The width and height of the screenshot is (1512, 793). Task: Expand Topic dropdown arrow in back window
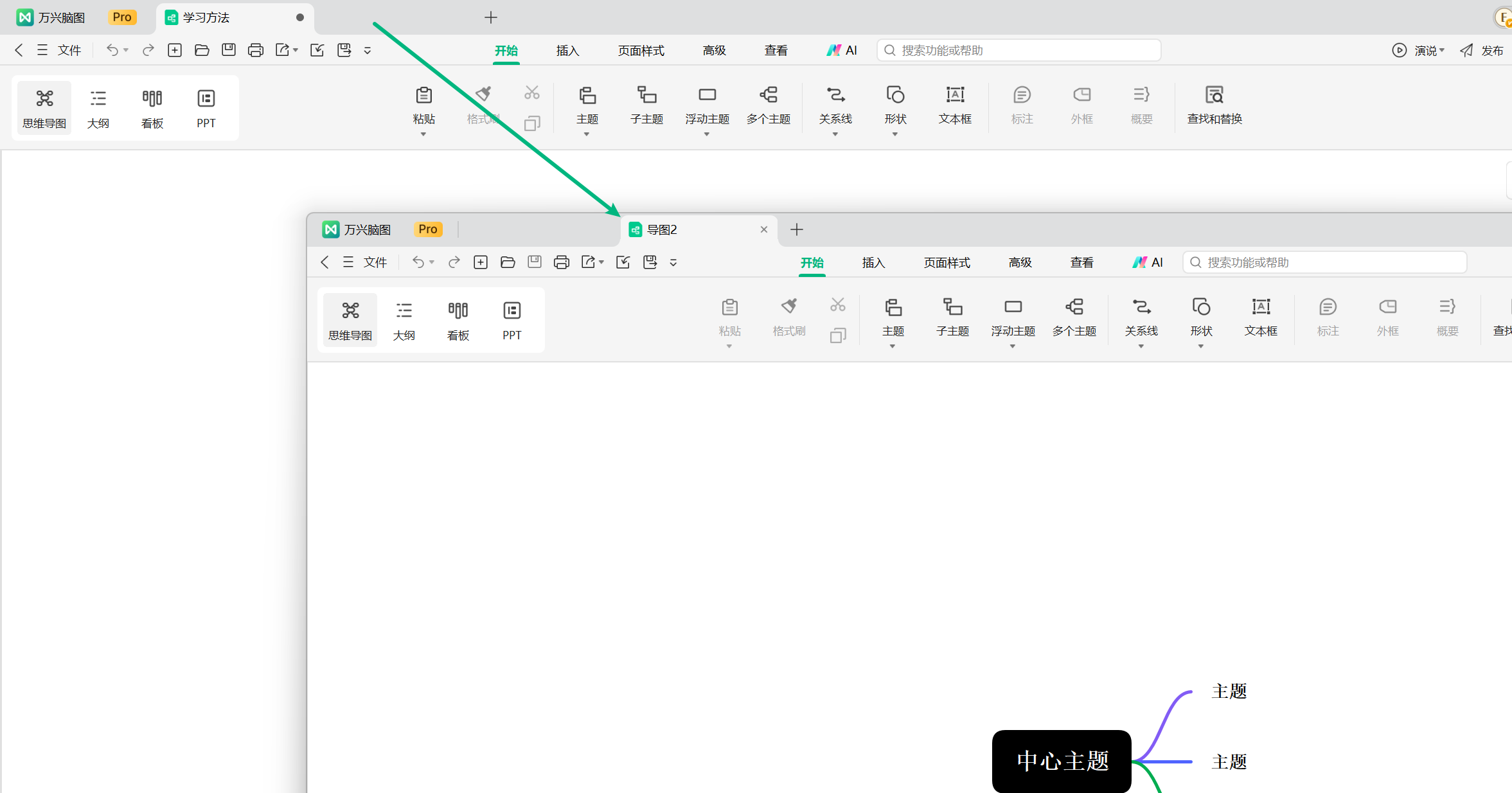coord(587,134)
